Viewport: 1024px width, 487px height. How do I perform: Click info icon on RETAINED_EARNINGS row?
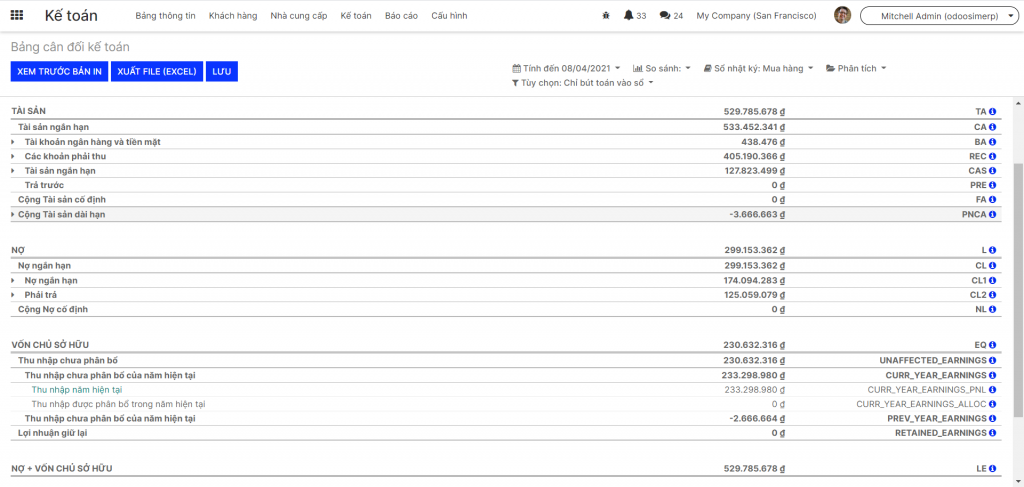(993, 433)
